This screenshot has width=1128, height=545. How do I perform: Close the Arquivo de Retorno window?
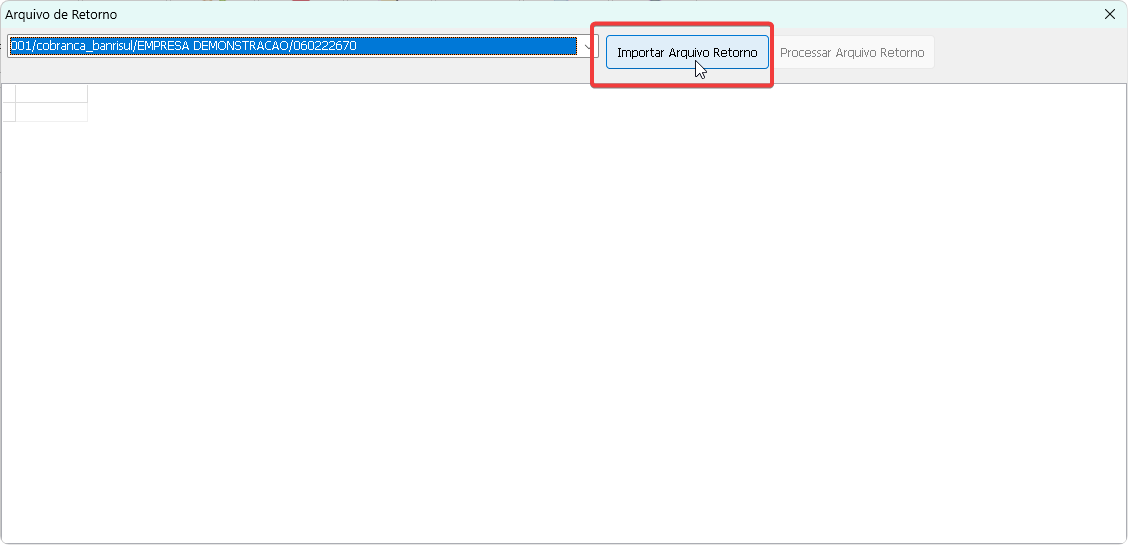pyautogui.click(x=1110, y=14)
